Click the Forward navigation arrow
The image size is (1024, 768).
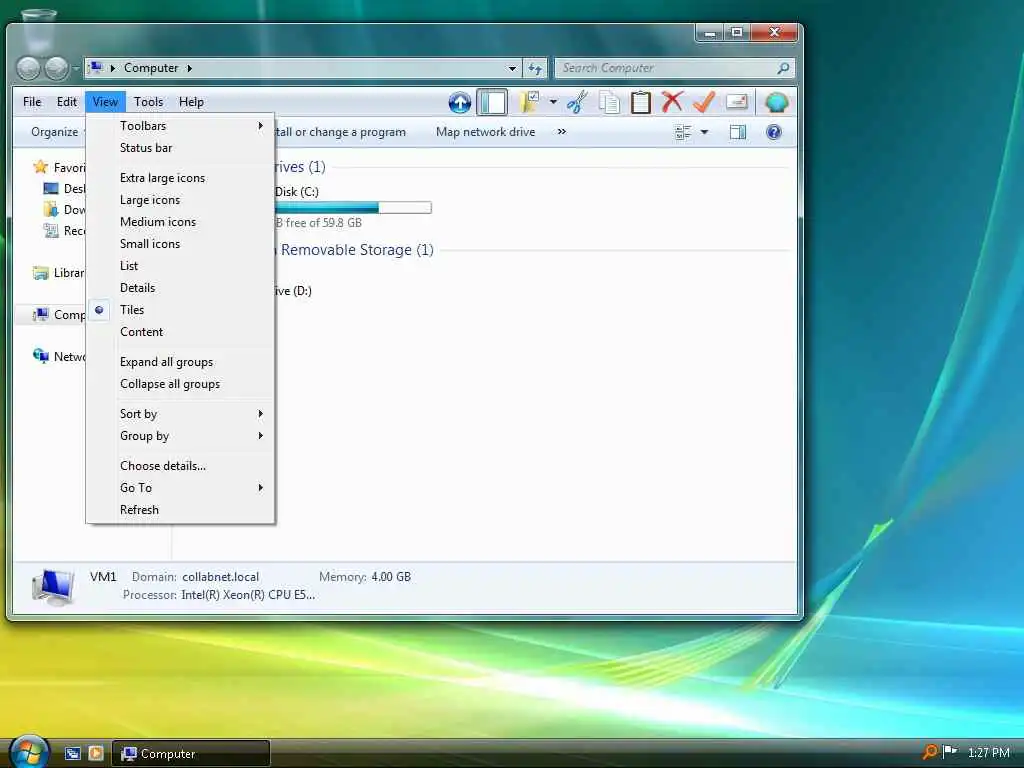(x=57, y=68)
